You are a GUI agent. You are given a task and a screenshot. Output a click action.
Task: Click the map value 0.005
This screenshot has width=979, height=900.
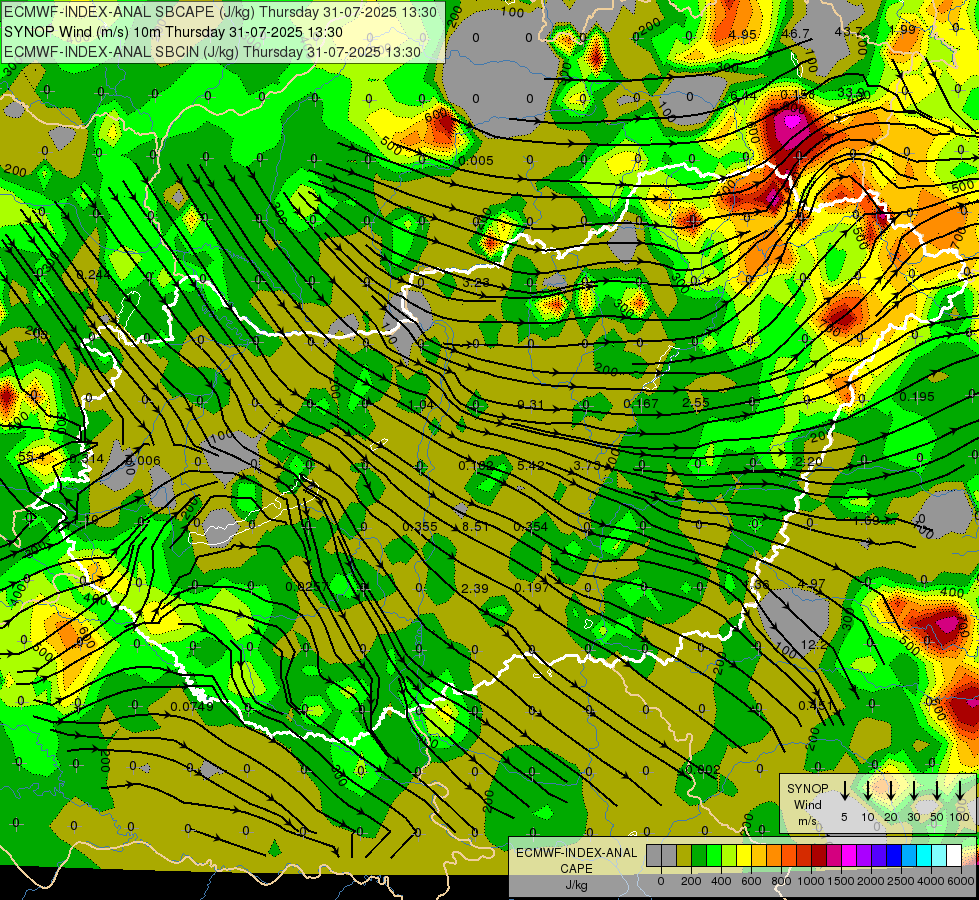tap(476, 161)
